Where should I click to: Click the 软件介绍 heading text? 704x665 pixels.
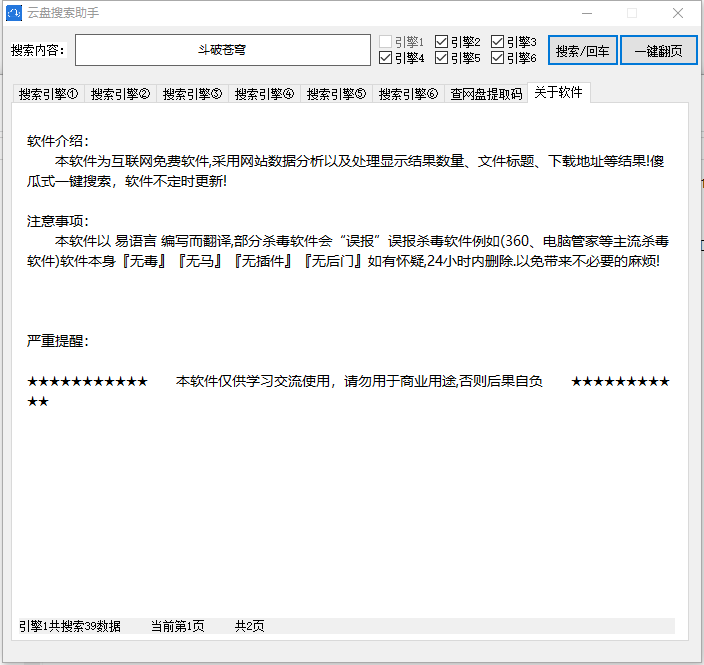(x=58, y=141)
